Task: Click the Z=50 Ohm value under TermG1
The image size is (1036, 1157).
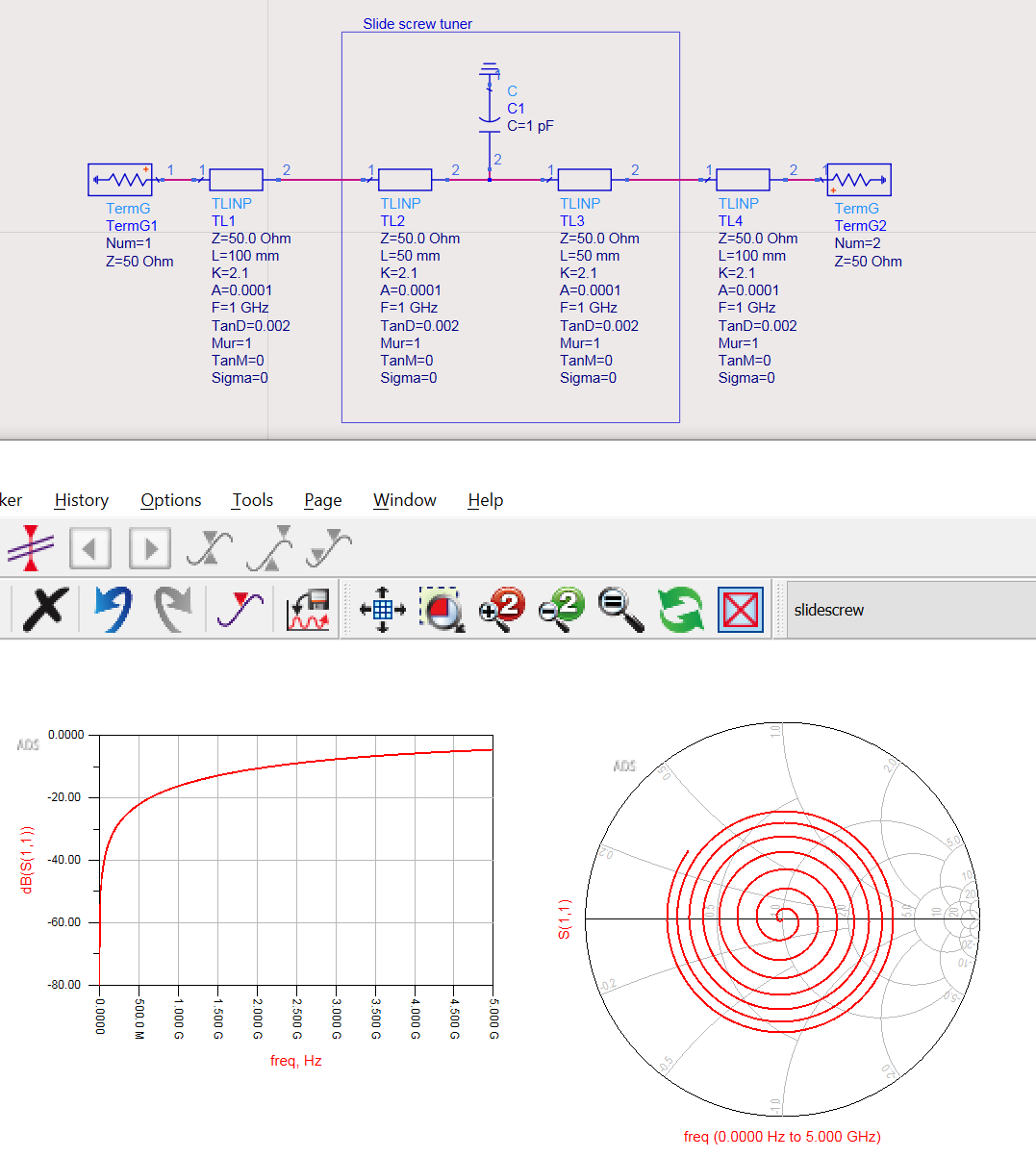Action: (139, 262)
